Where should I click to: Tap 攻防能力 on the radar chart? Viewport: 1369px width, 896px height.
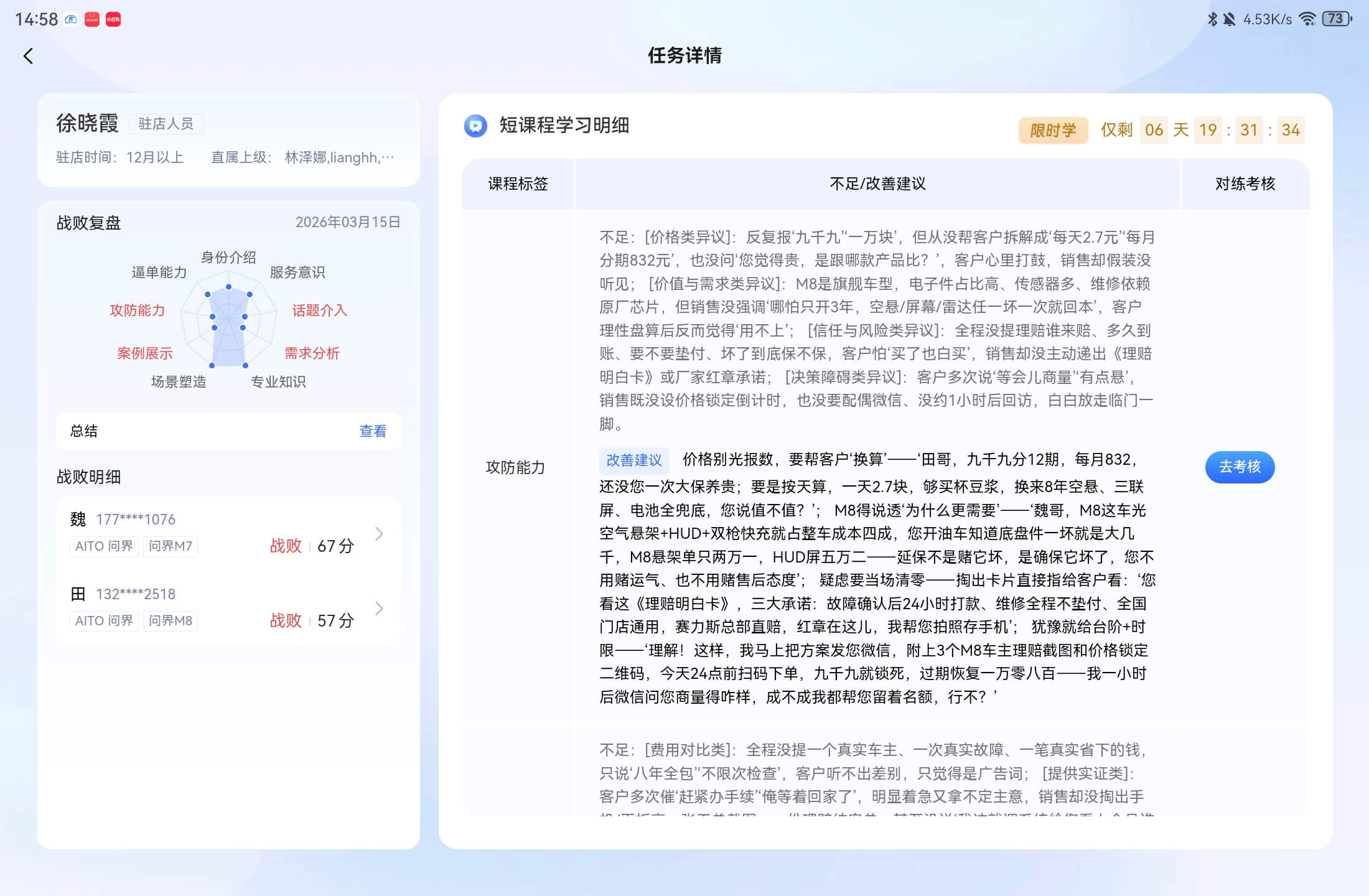tap(138, 310)
